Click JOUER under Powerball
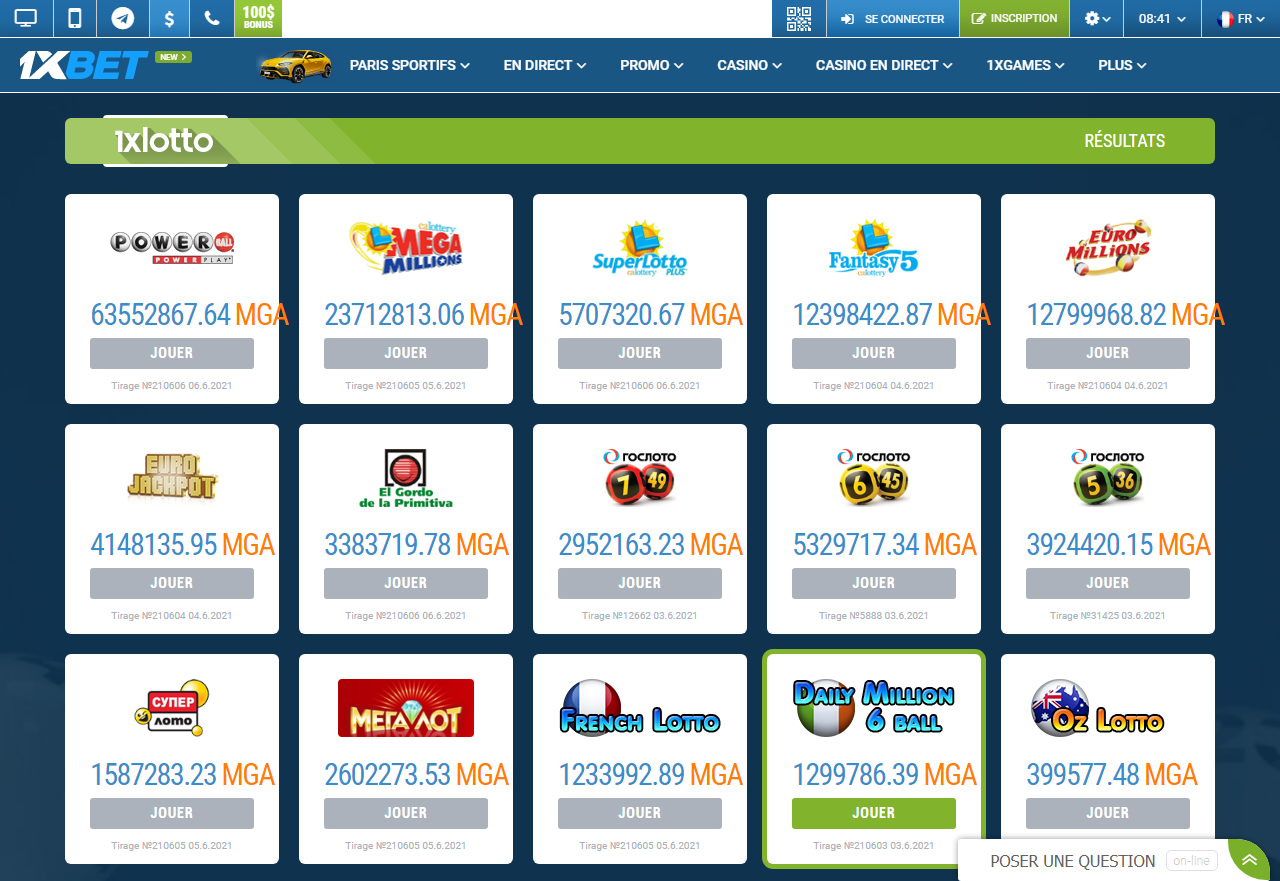This screenshot has height=881, width=1280. click(x=172, y=353)
